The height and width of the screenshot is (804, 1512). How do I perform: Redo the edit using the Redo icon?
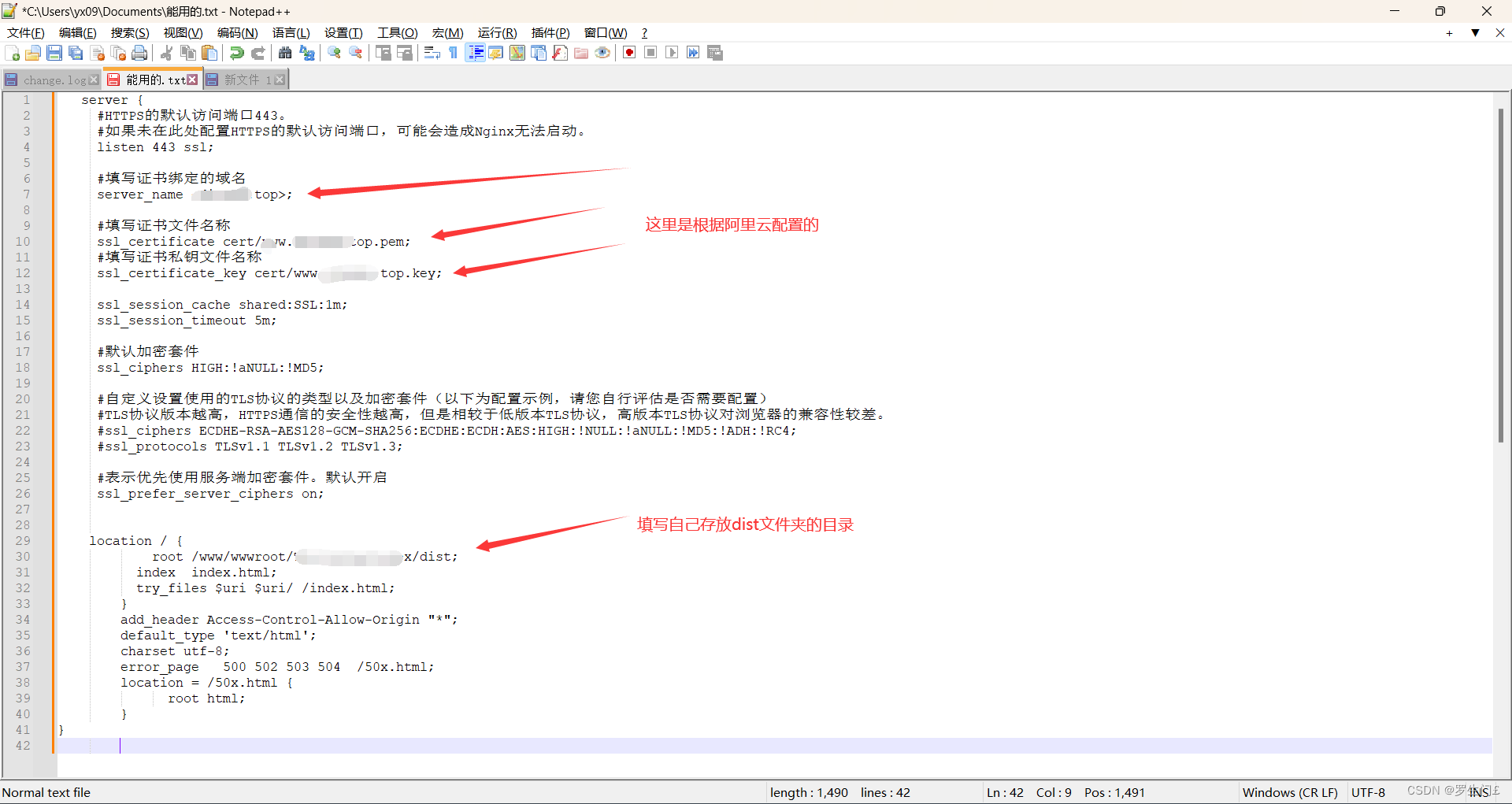258,53
